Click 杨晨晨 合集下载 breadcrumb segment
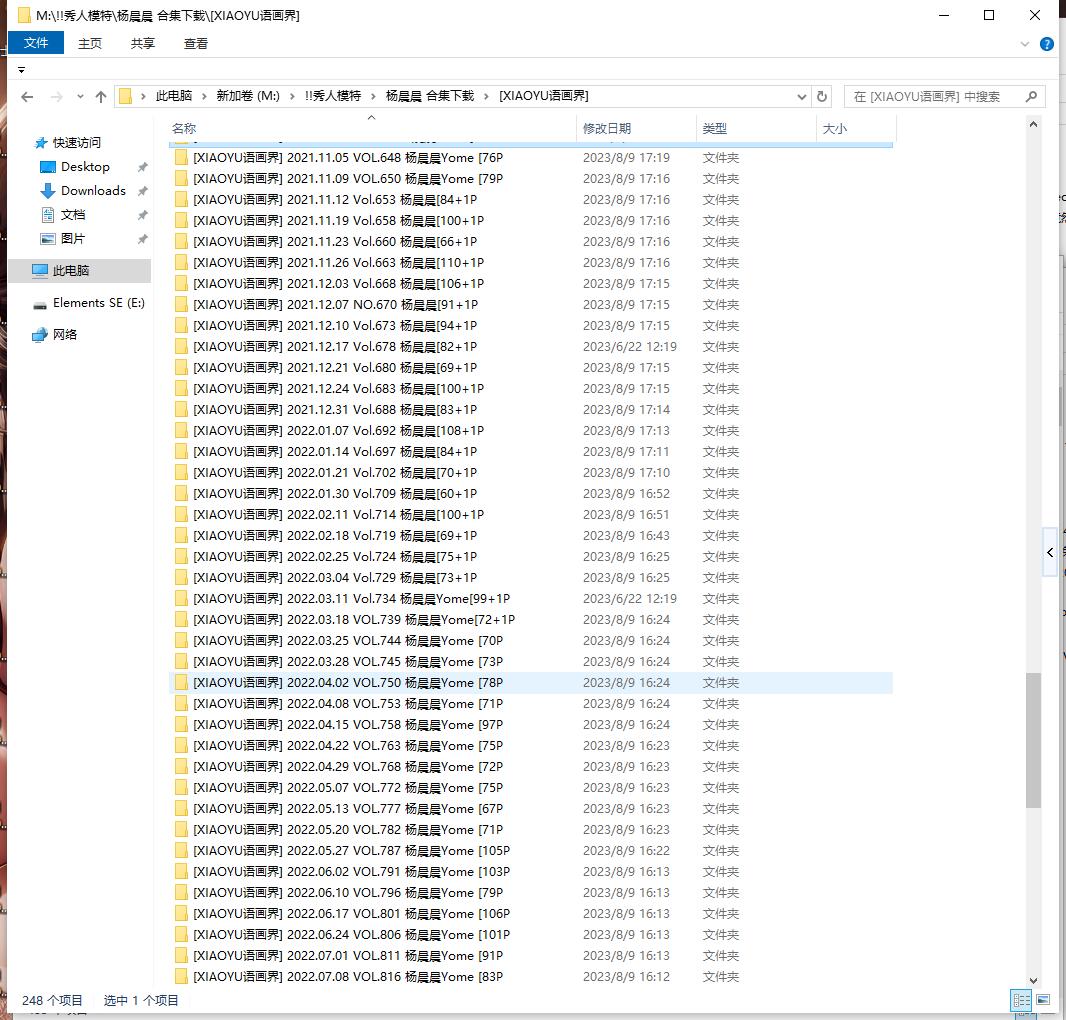Viewport: 1066px width, 1020px height. (430, 96)
